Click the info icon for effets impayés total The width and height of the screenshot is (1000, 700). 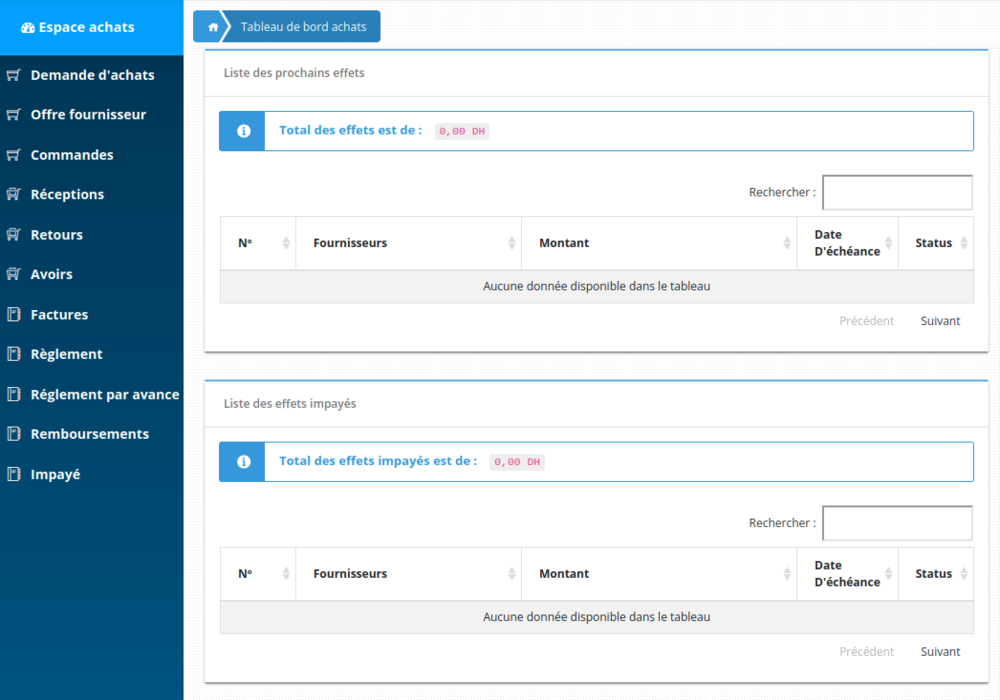click(x=243, y=462)
